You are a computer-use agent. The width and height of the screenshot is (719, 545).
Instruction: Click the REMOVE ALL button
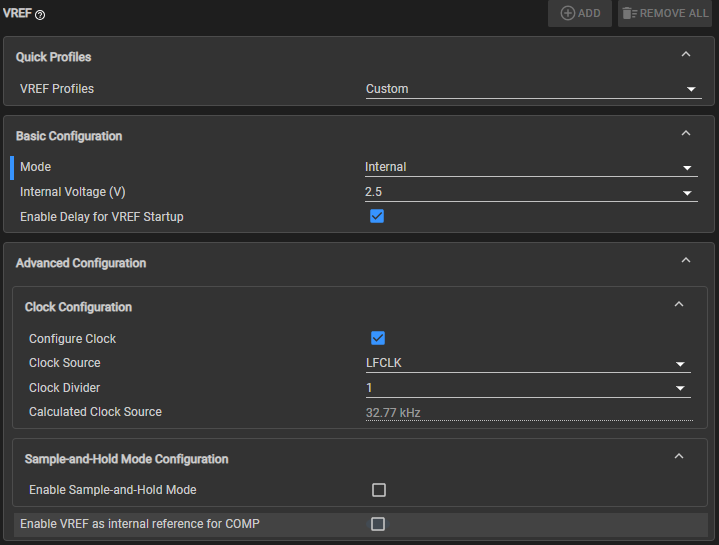point(665,13)
